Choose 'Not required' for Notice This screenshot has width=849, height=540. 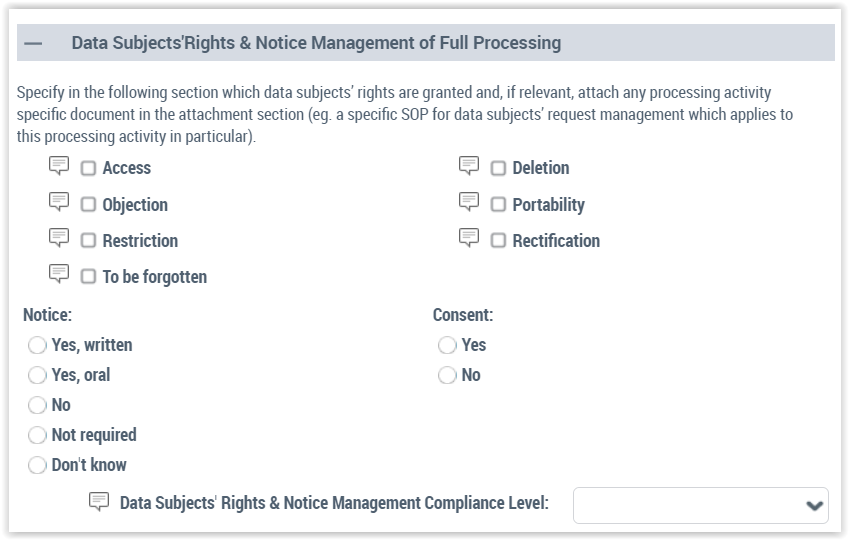[37, 435]
